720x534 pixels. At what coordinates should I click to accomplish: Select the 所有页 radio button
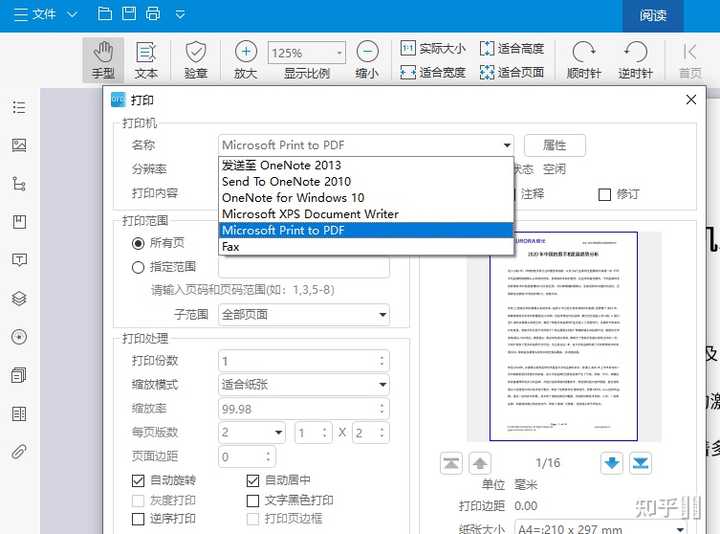[138, 243]
